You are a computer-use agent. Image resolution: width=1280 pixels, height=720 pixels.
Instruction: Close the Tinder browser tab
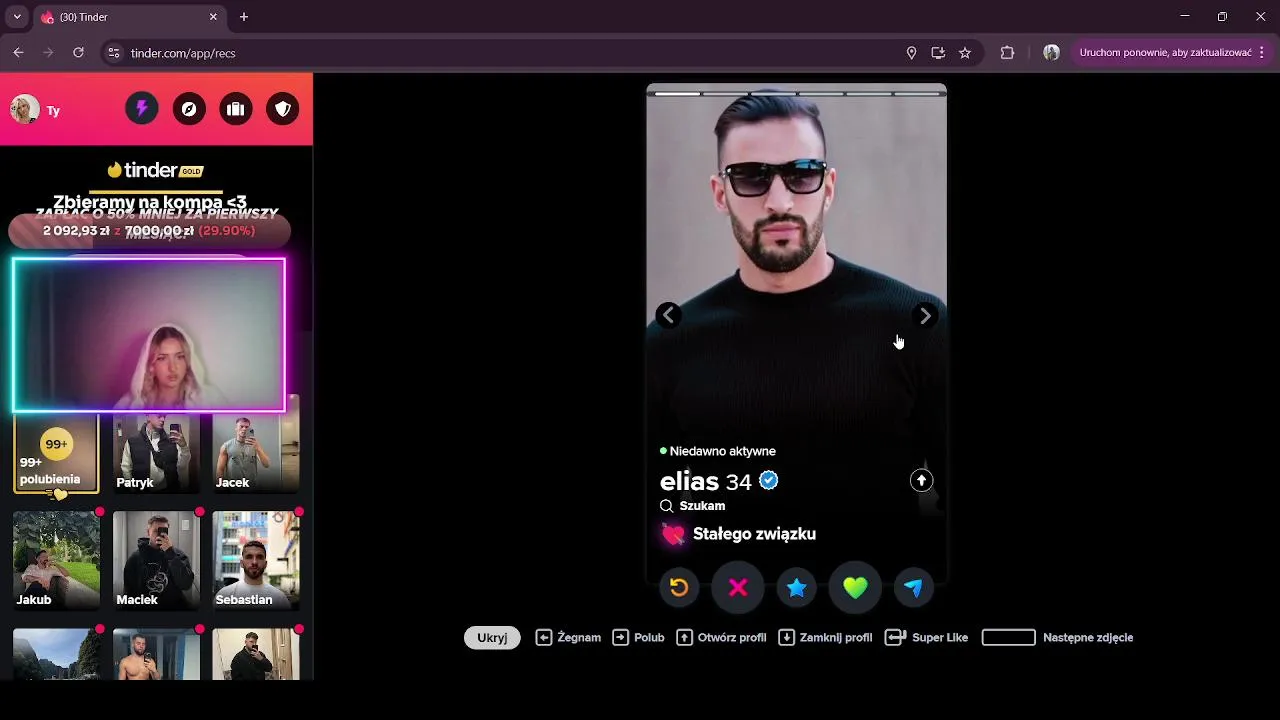click(x=213, y=17)
